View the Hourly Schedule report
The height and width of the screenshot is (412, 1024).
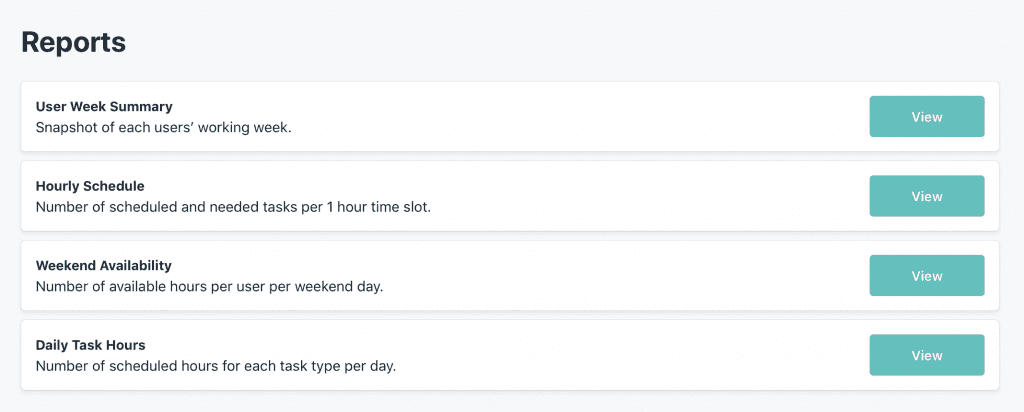coord(926,196)
